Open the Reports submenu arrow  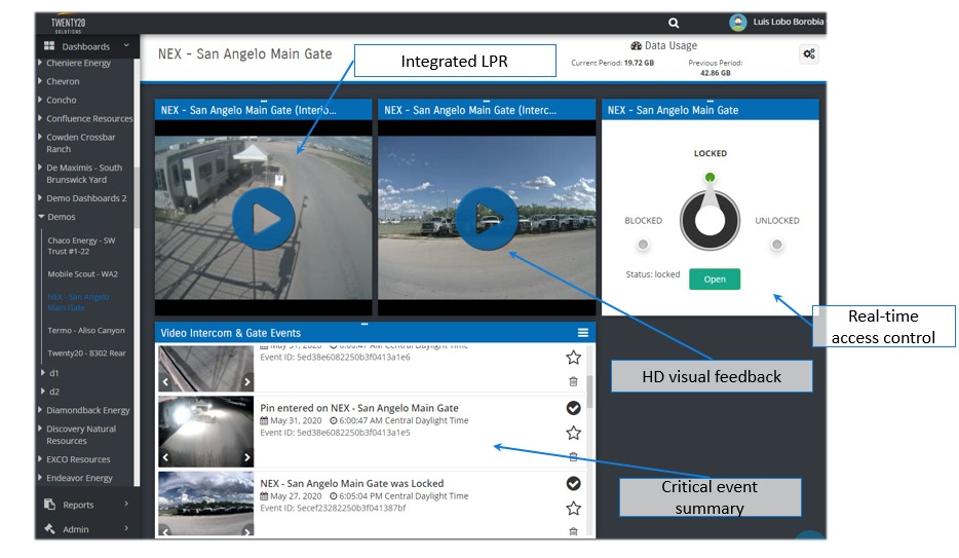[127, 504]
